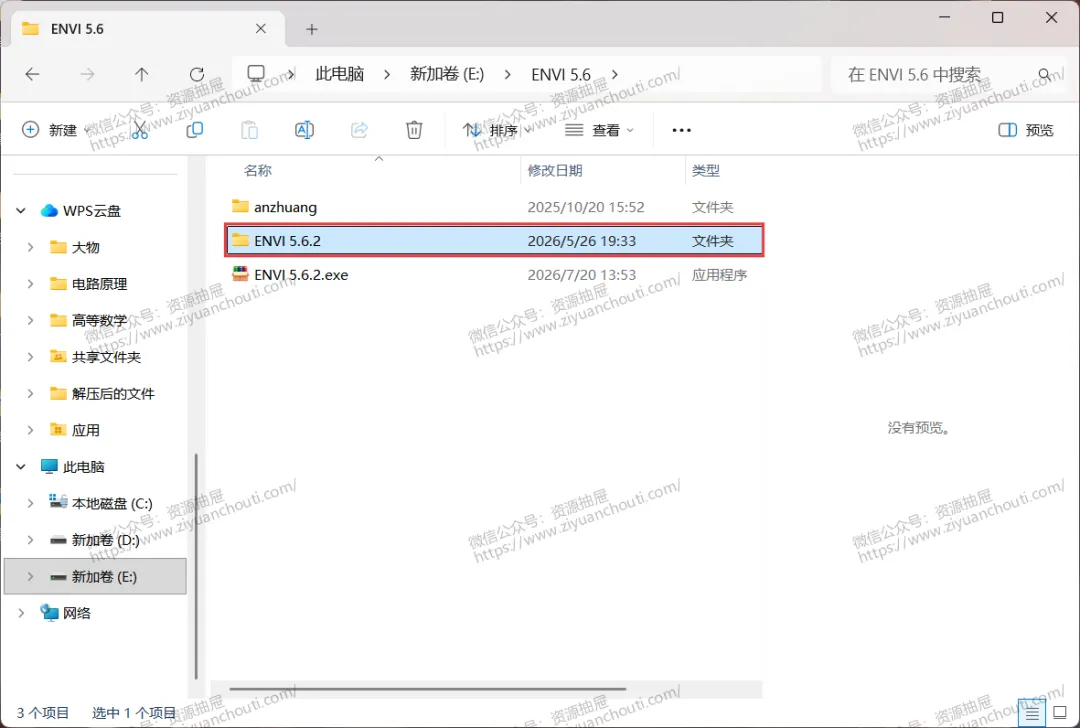Image resolution: width=1080 pixels, height=728 pixels.
Task: Expand the 应用 folder node
Action: (x=30, y=430)
